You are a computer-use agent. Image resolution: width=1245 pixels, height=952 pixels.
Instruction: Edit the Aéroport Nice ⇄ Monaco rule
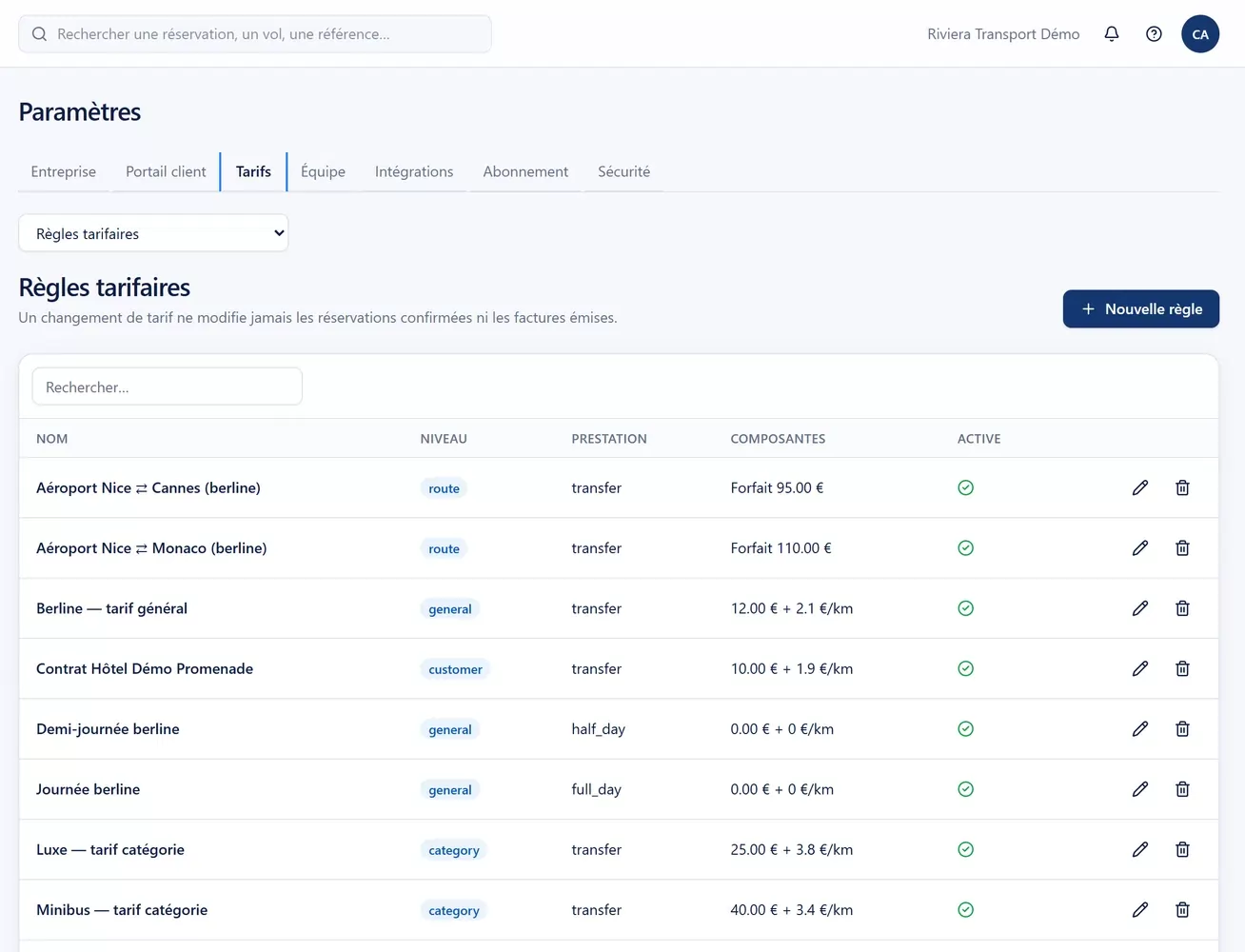pyautogui.click(x=1140, y=547)
